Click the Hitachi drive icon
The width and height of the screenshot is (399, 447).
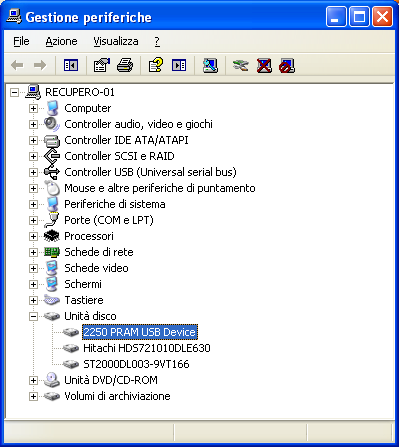tap(71, 348)
